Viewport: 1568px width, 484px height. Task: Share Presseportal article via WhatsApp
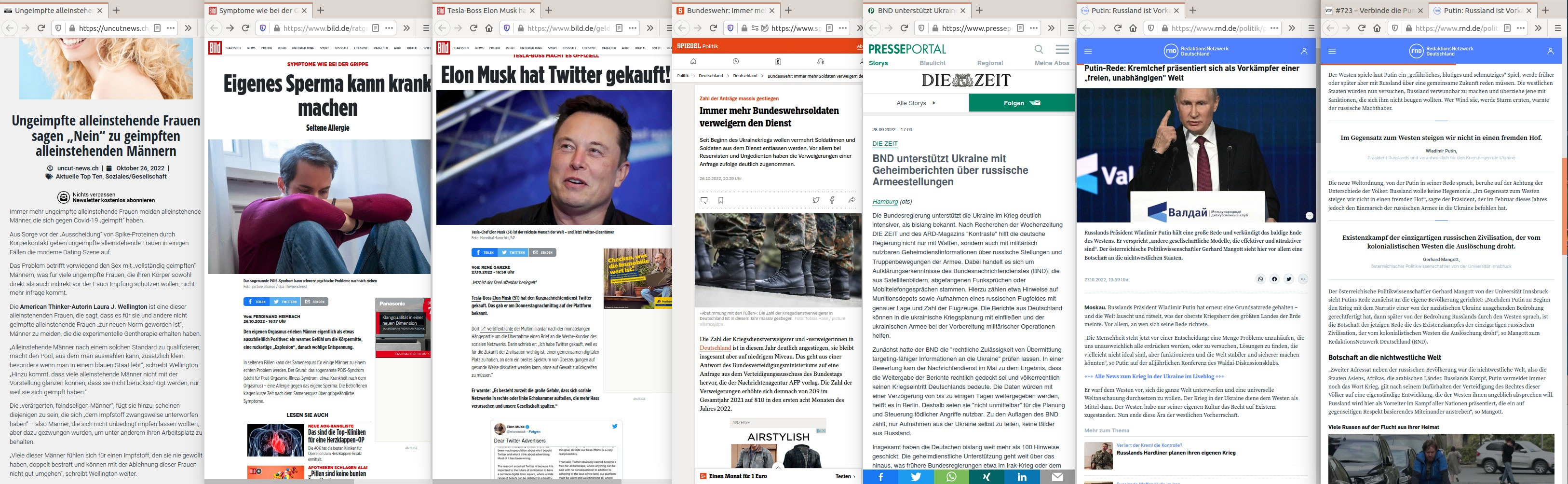coord(951,477)
